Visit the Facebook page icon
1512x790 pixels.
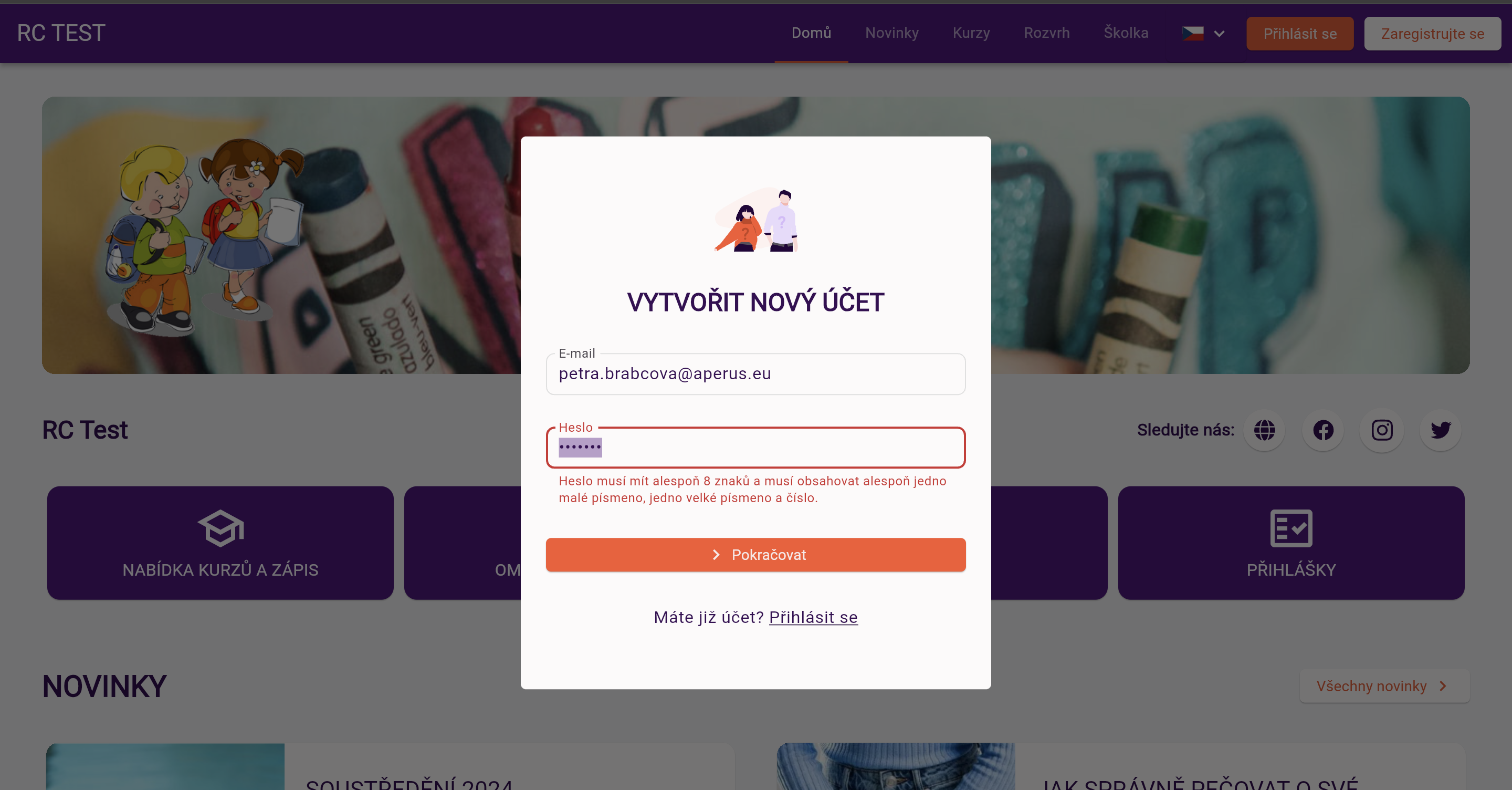pyautogui.click(x=1323, y=430)
